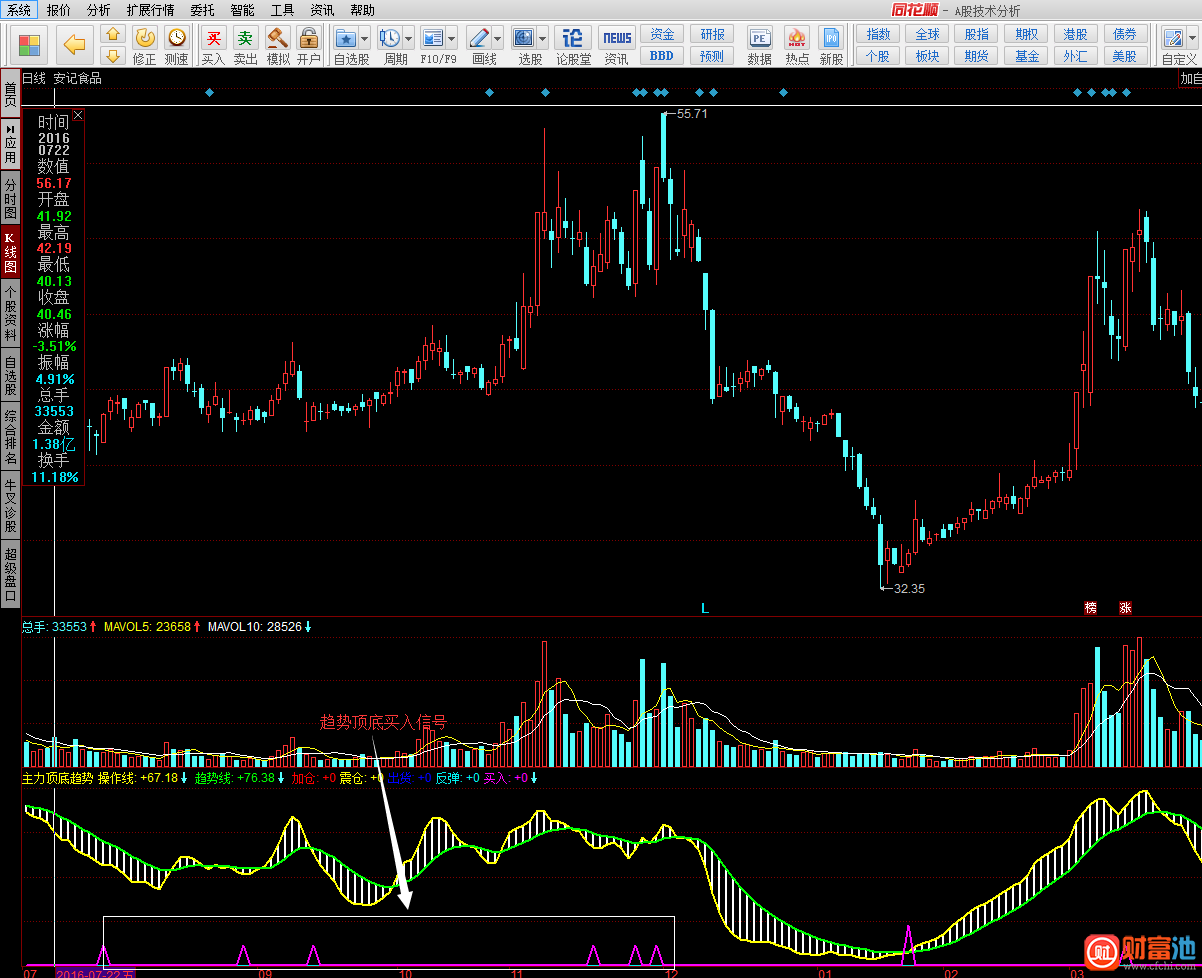Switch to the K线图 sidebar tab
The height and width of the screenshot is (978, 1202).
pos(10,253)
